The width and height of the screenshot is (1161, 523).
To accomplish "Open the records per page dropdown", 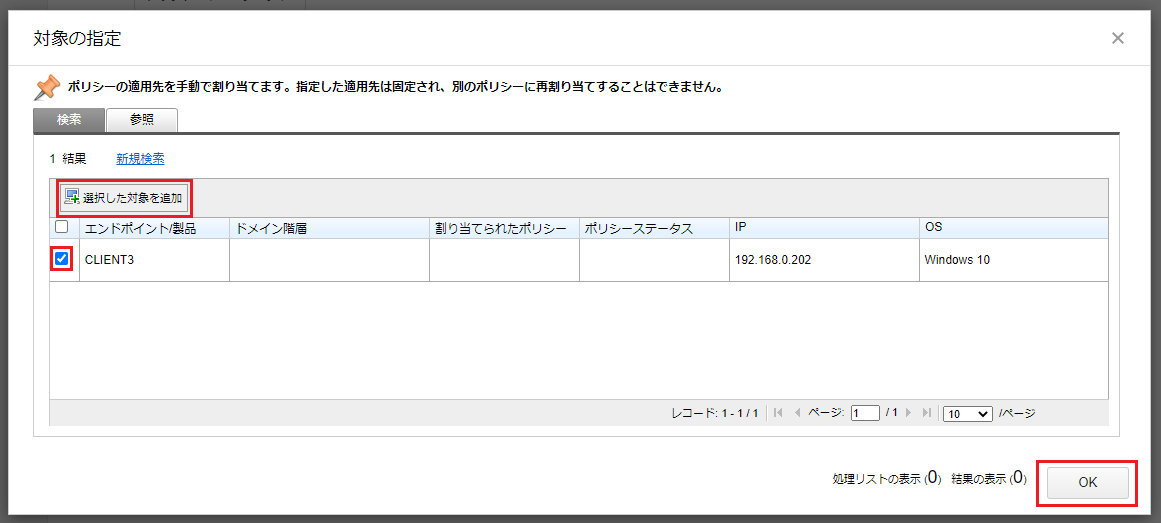I will coord(967,413).
